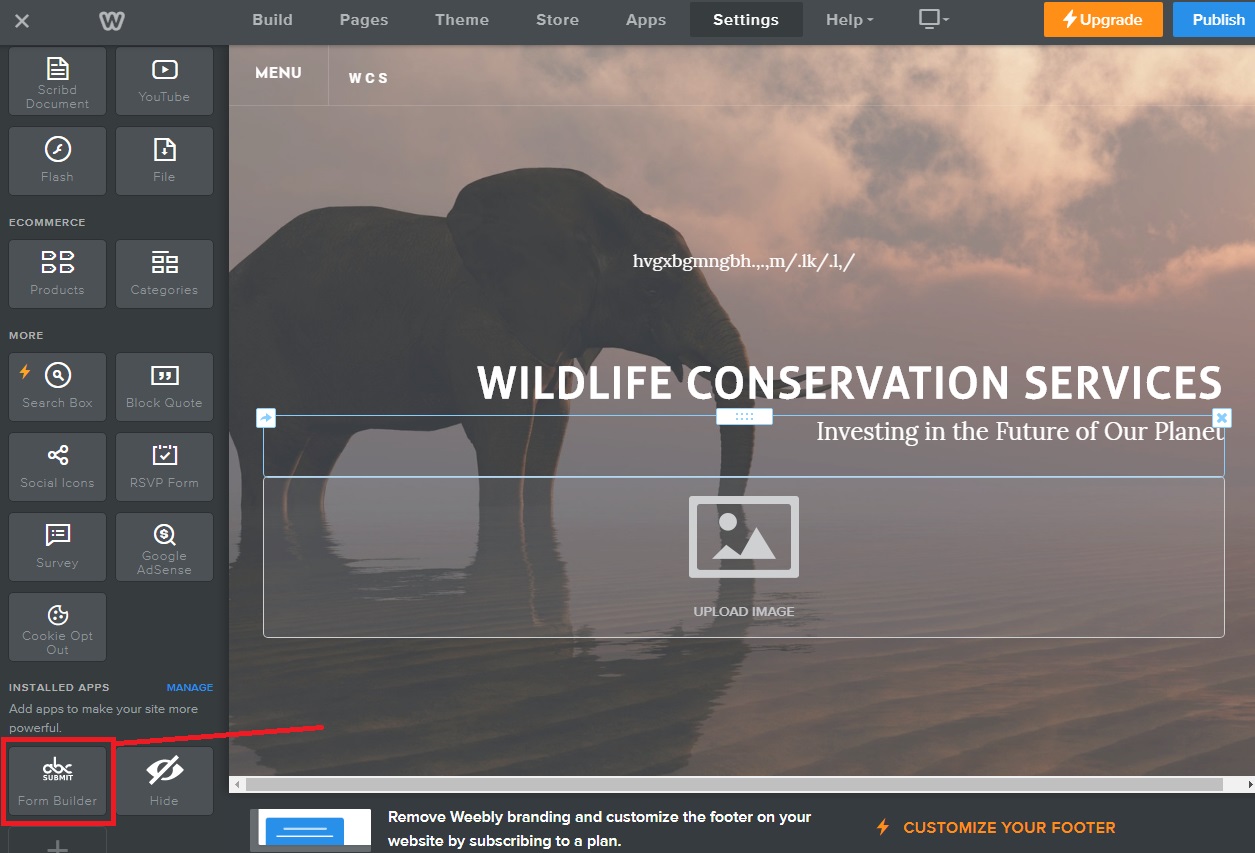The image size is (1255, 853).
Task: Delete the selected text element with X
Action: tap(1221, 418)
